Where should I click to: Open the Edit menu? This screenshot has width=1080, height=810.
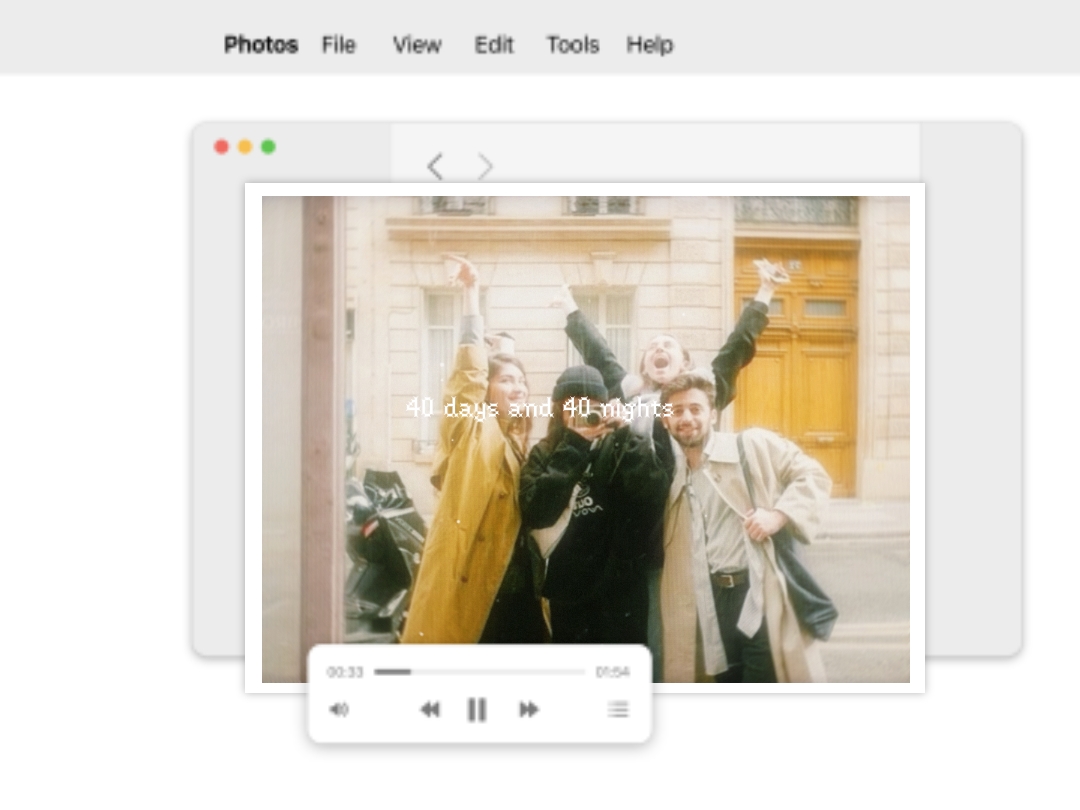493,45
